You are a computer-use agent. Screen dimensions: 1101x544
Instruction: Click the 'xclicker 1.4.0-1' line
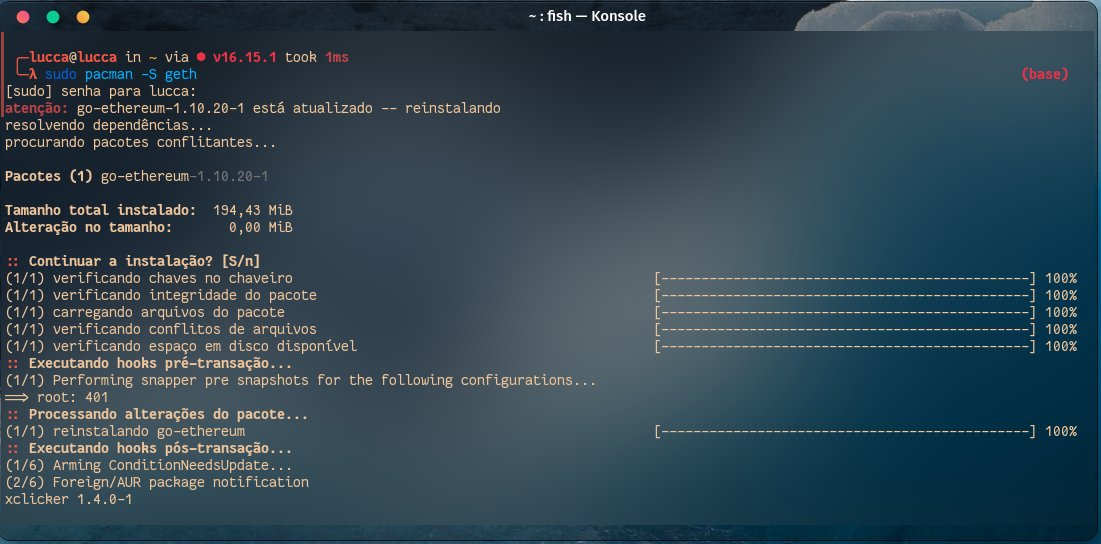69,499
